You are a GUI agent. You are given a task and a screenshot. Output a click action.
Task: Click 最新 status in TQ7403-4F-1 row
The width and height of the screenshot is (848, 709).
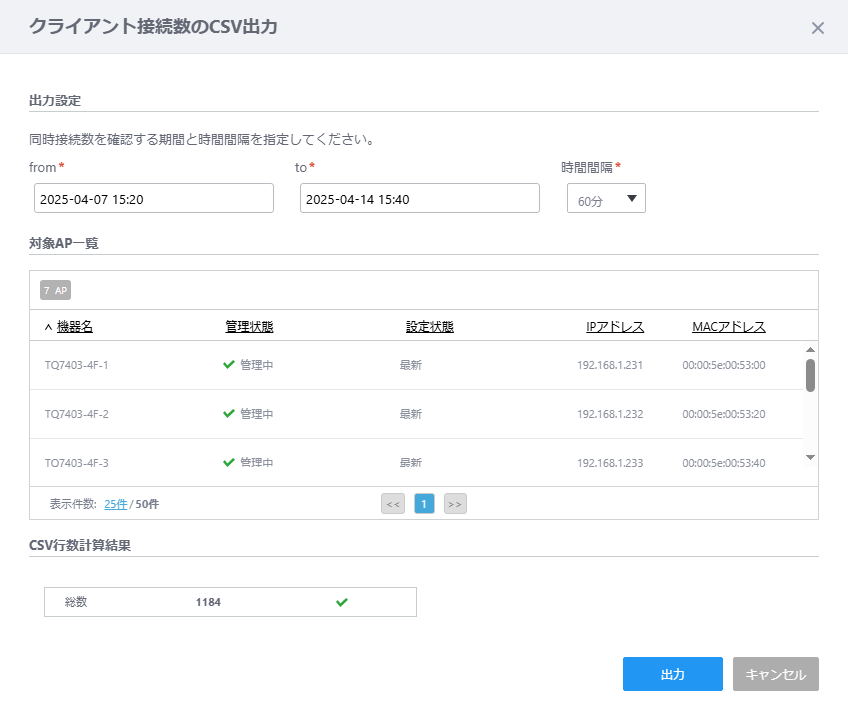click(x=410, y=365)
